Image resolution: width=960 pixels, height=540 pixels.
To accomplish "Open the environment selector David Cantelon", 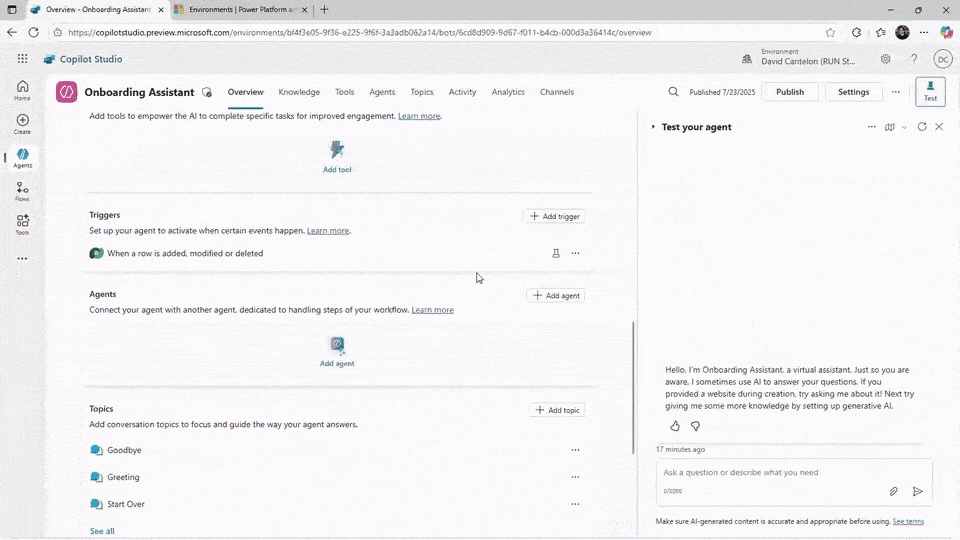I will point(808,59).
